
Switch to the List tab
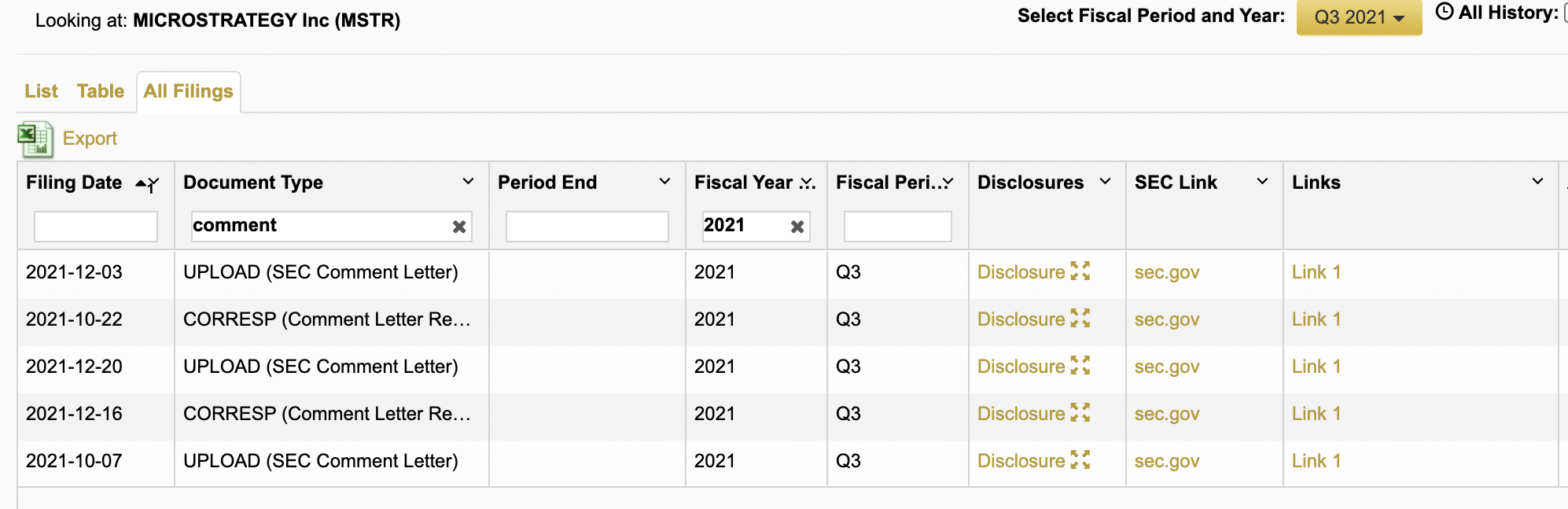[x=41, y=91]
